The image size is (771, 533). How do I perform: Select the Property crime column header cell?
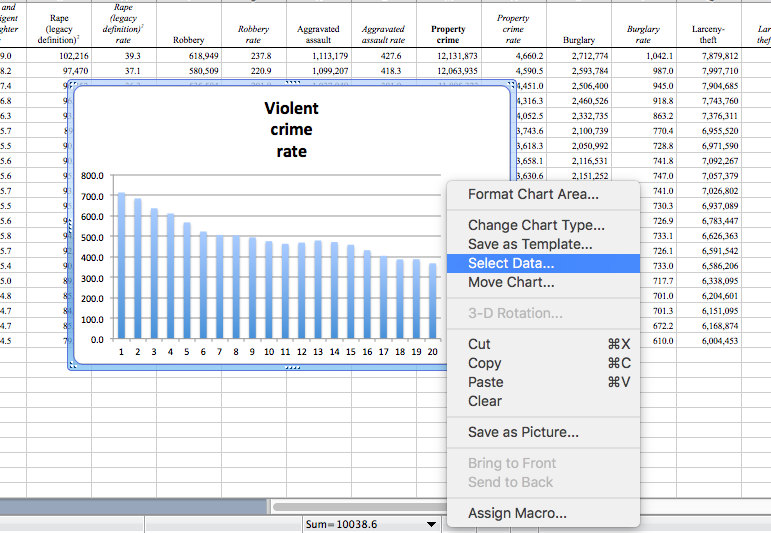448,34
